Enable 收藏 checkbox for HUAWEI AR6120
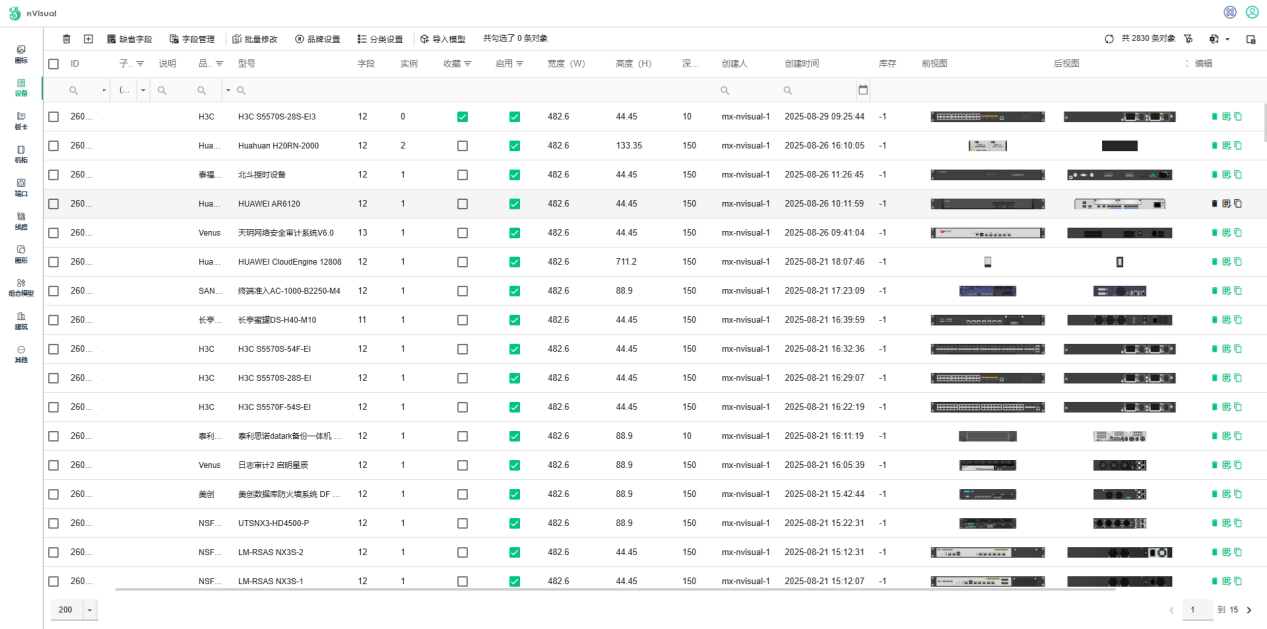This screenshot has width=1267, height=629. tap(462, 204)
